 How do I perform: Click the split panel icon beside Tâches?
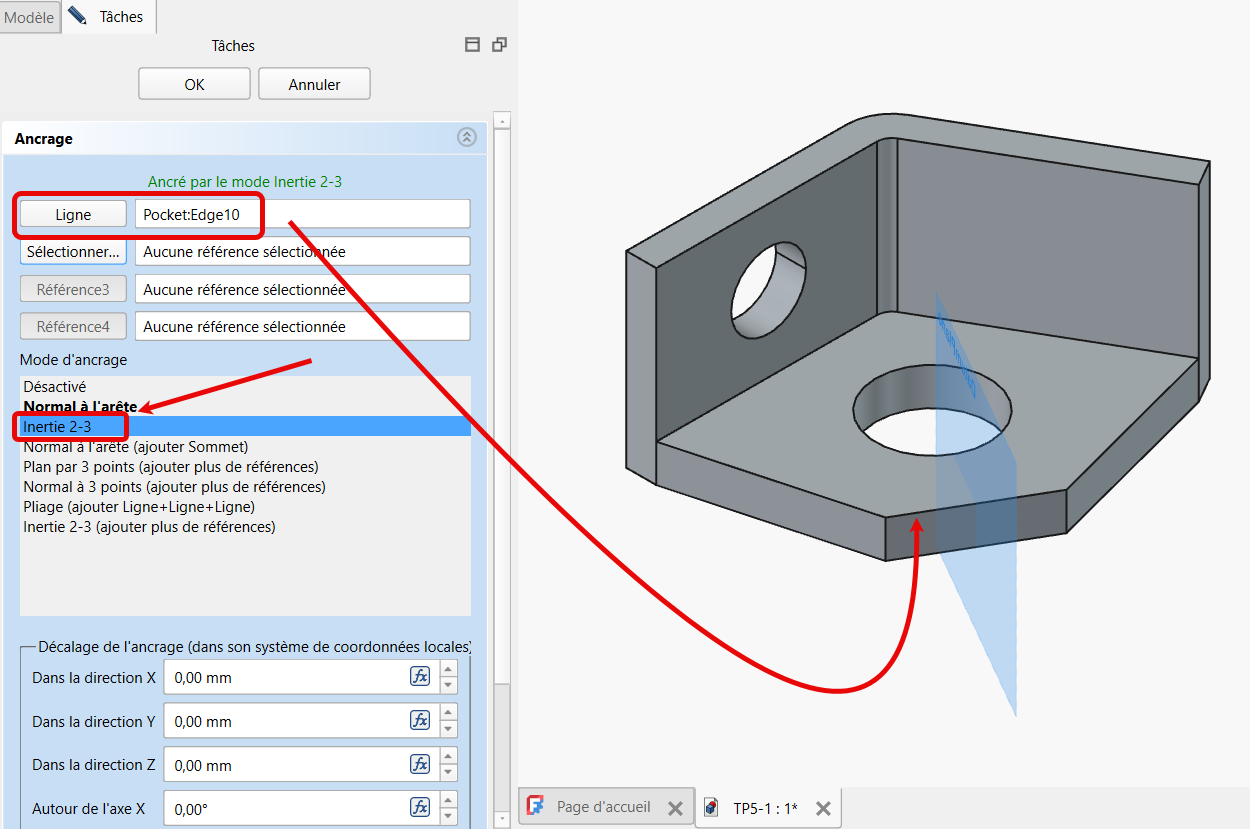click(473, 45)
